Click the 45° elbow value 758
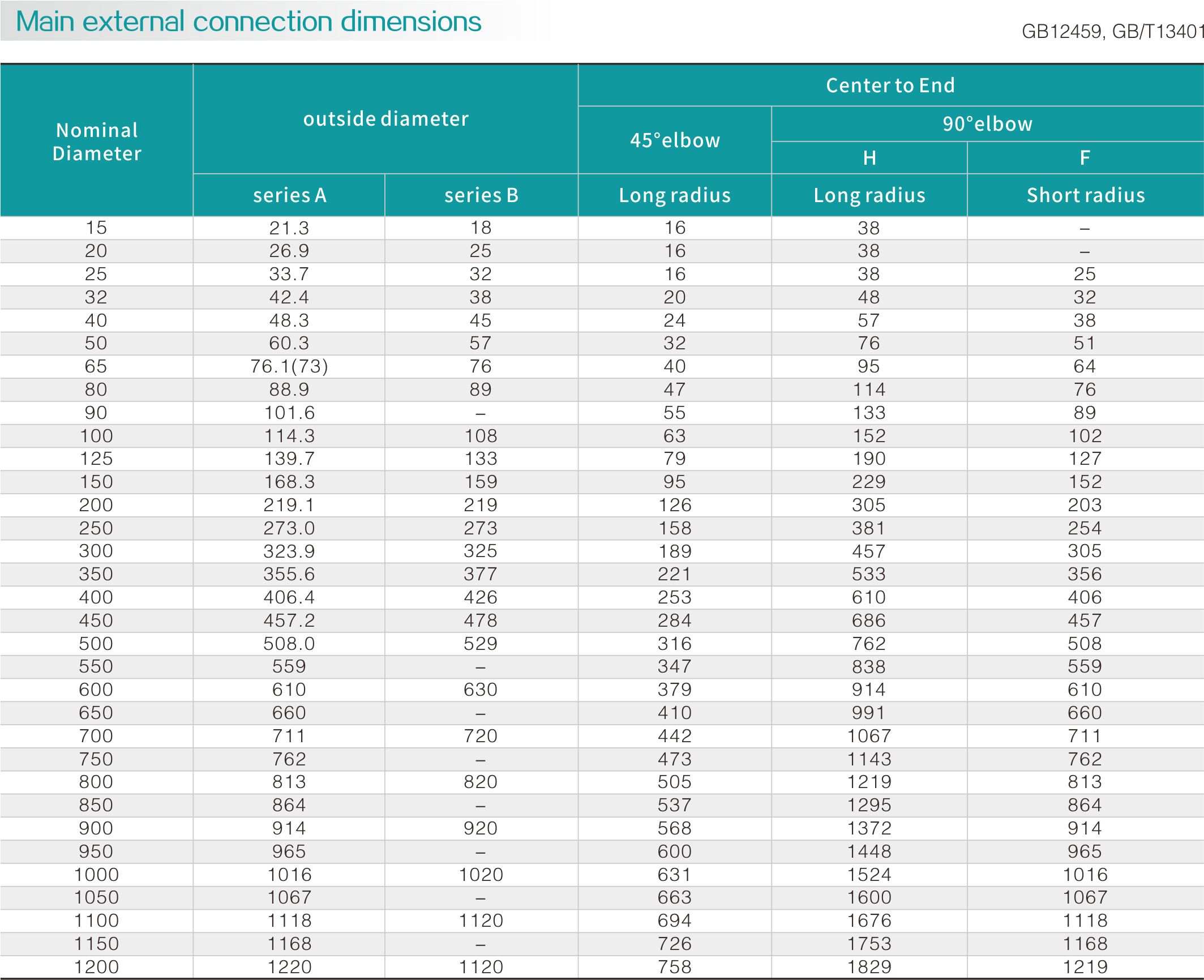The image size is (1204, 980). (x=675, y=967)
